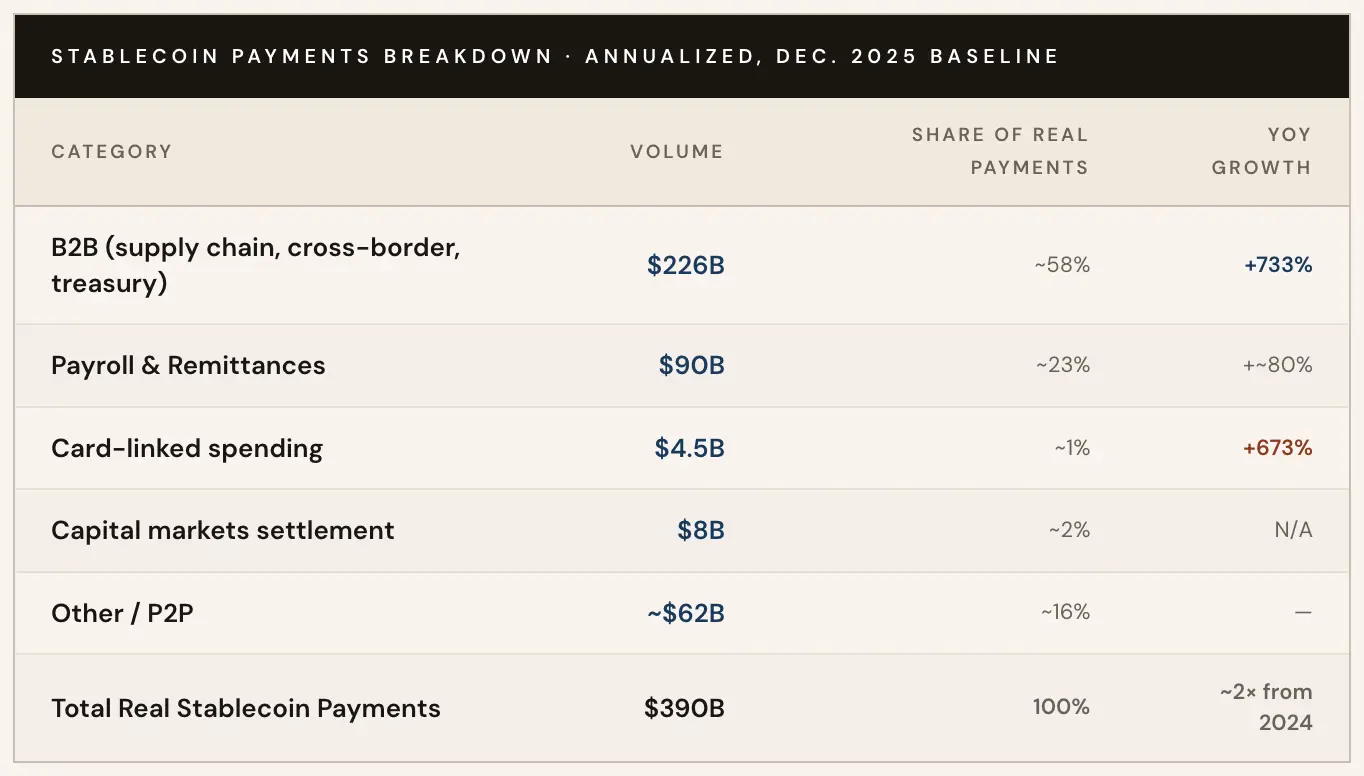This screenshot has width=1364, height=776.
Task: Select the $90B volume cell
Action: tap(691, 365)
